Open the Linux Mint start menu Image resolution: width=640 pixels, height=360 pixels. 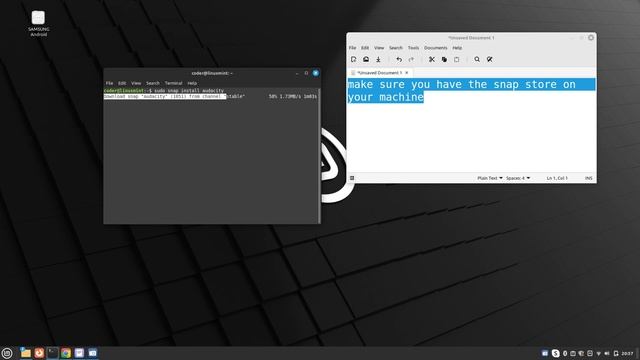7,353
